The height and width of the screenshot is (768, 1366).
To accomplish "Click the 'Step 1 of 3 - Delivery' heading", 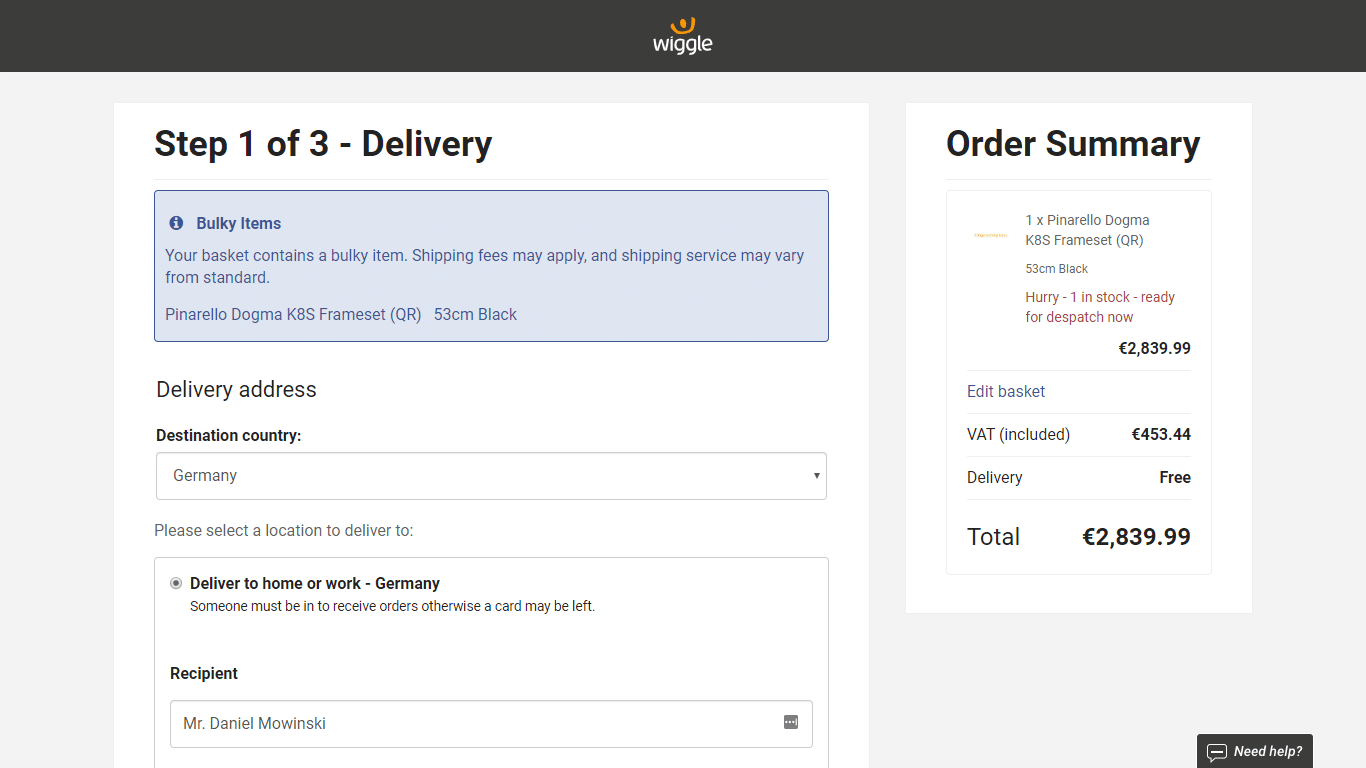I will (x=323, y=144).
